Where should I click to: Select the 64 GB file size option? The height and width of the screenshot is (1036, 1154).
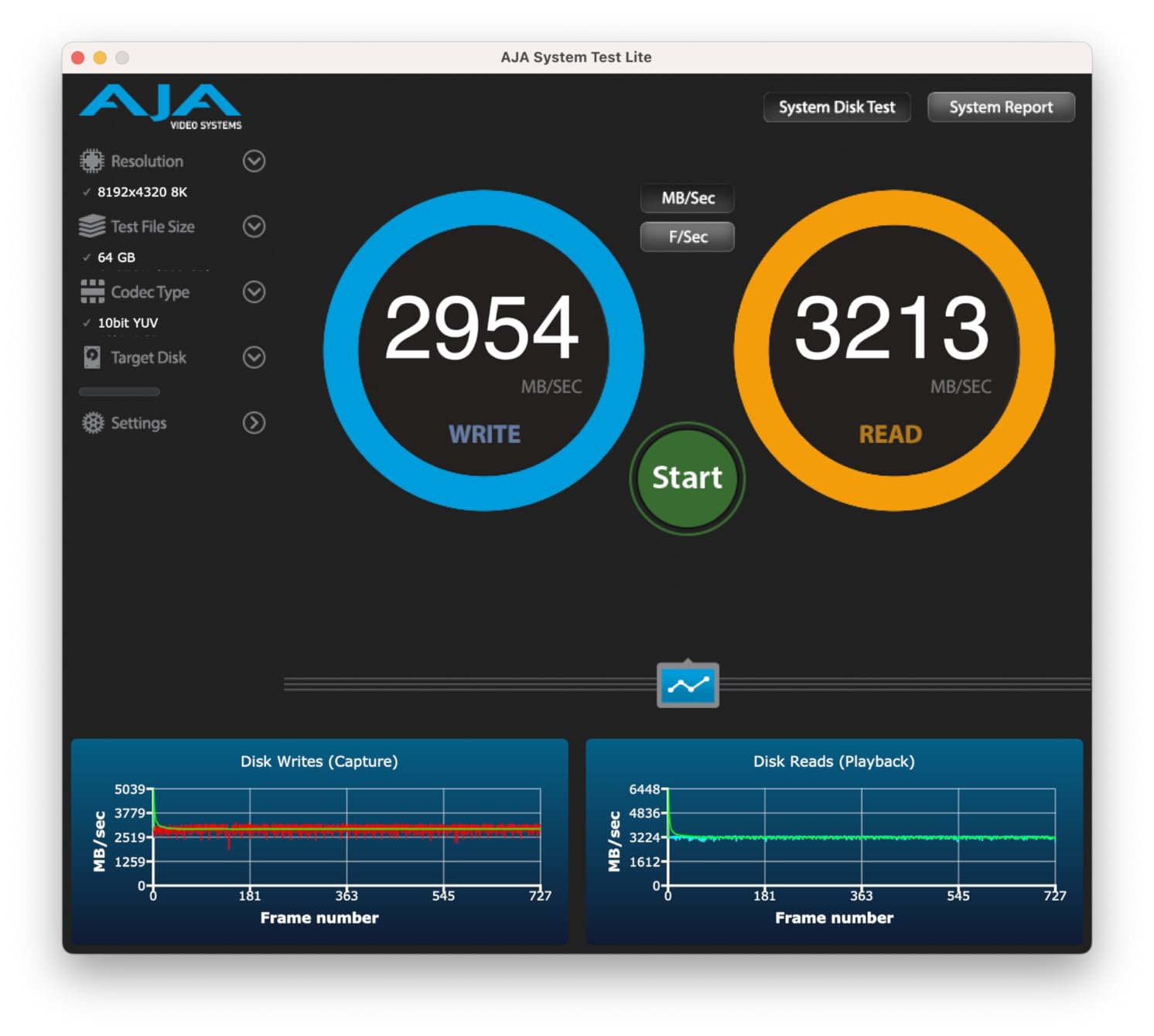tap(116, 257)
